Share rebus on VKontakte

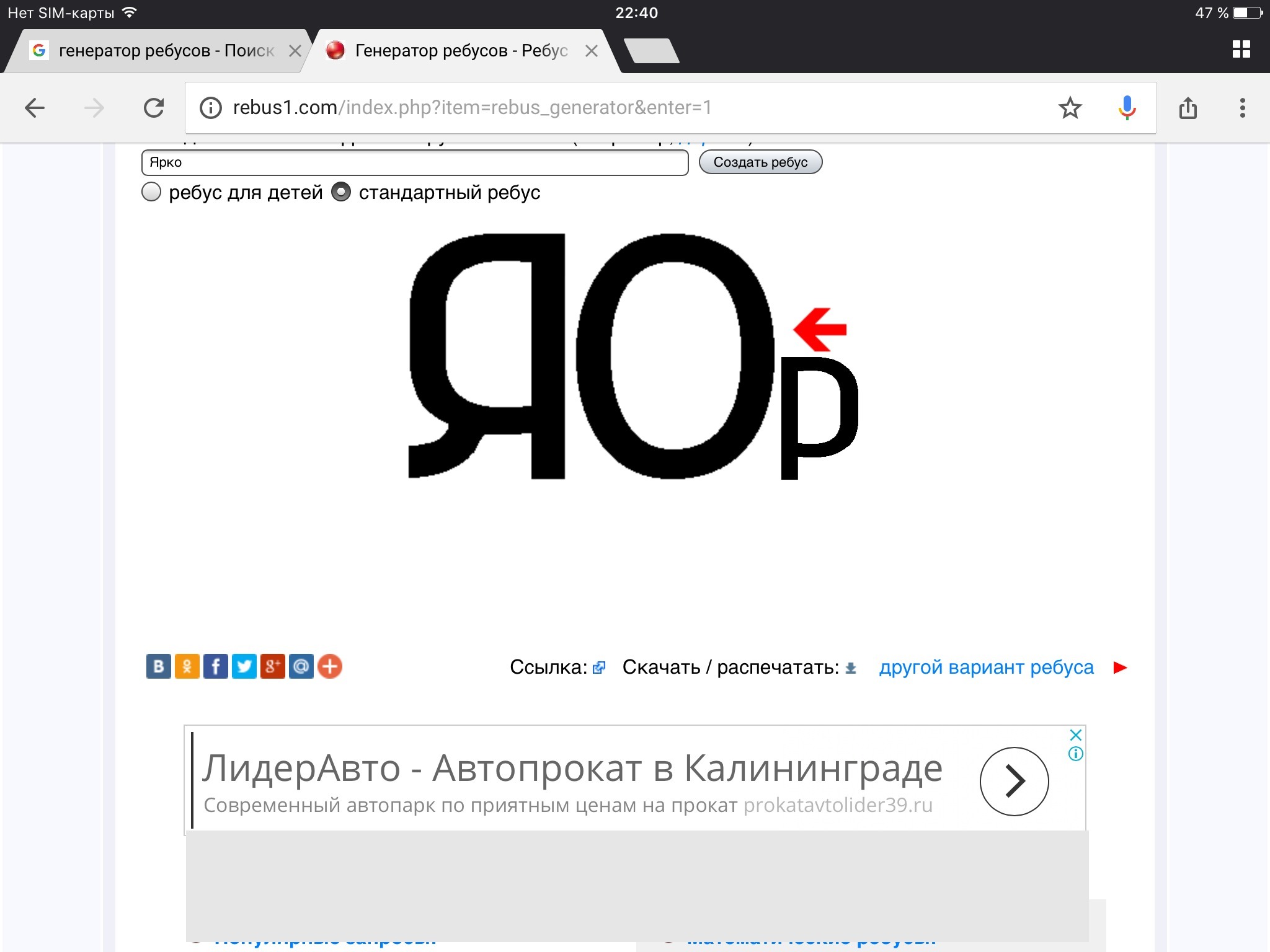(x=158, y=666)
